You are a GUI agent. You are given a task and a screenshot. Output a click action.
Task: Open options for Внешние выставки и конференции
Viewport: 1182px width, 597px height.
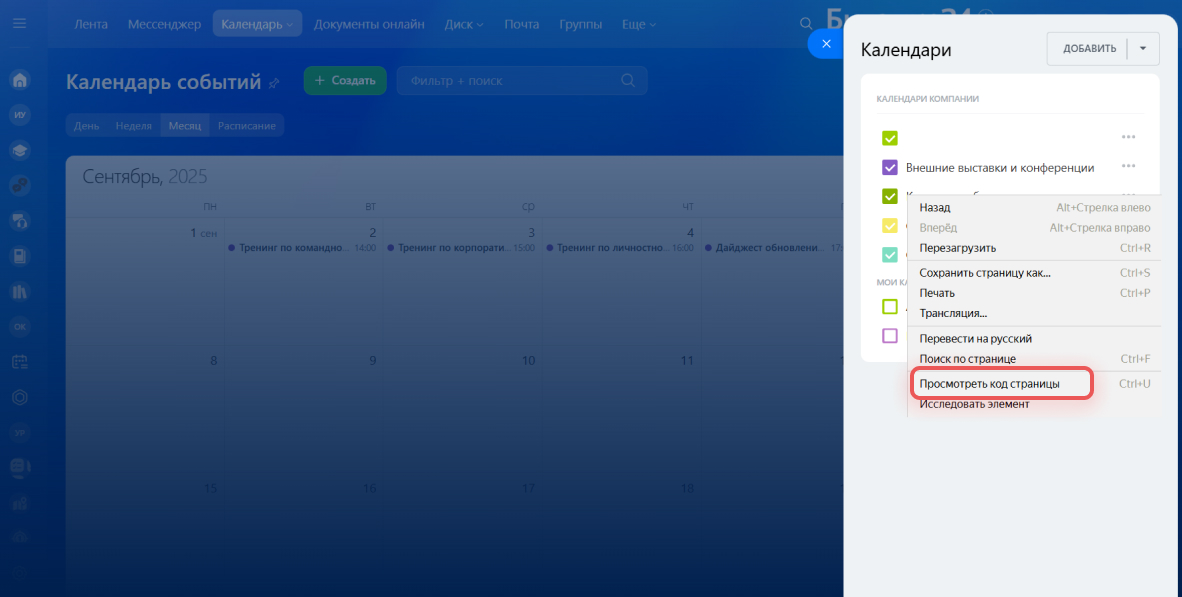(x=1128, y=167)
